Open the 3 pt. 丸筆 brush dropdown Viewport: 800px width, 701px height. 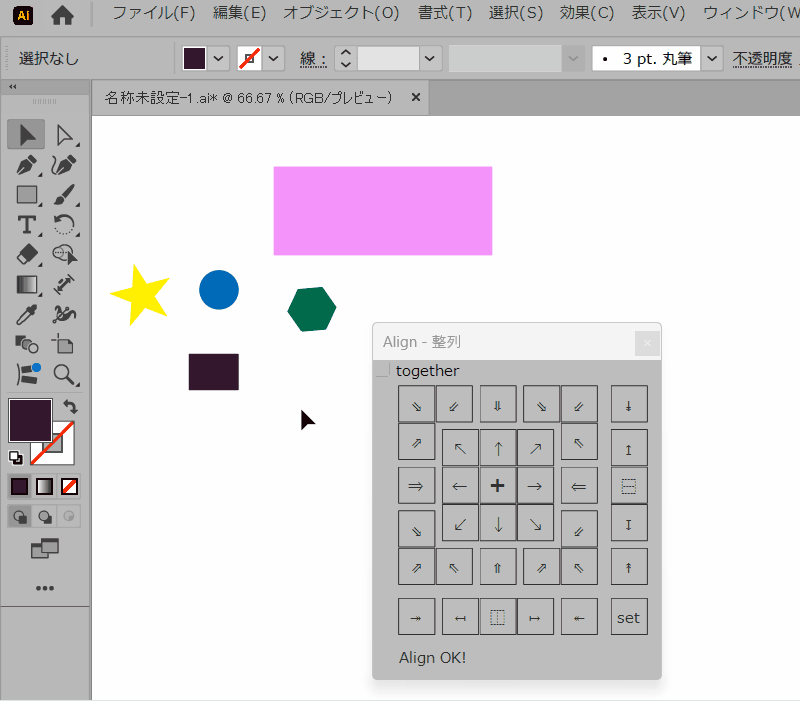(712, 59)
